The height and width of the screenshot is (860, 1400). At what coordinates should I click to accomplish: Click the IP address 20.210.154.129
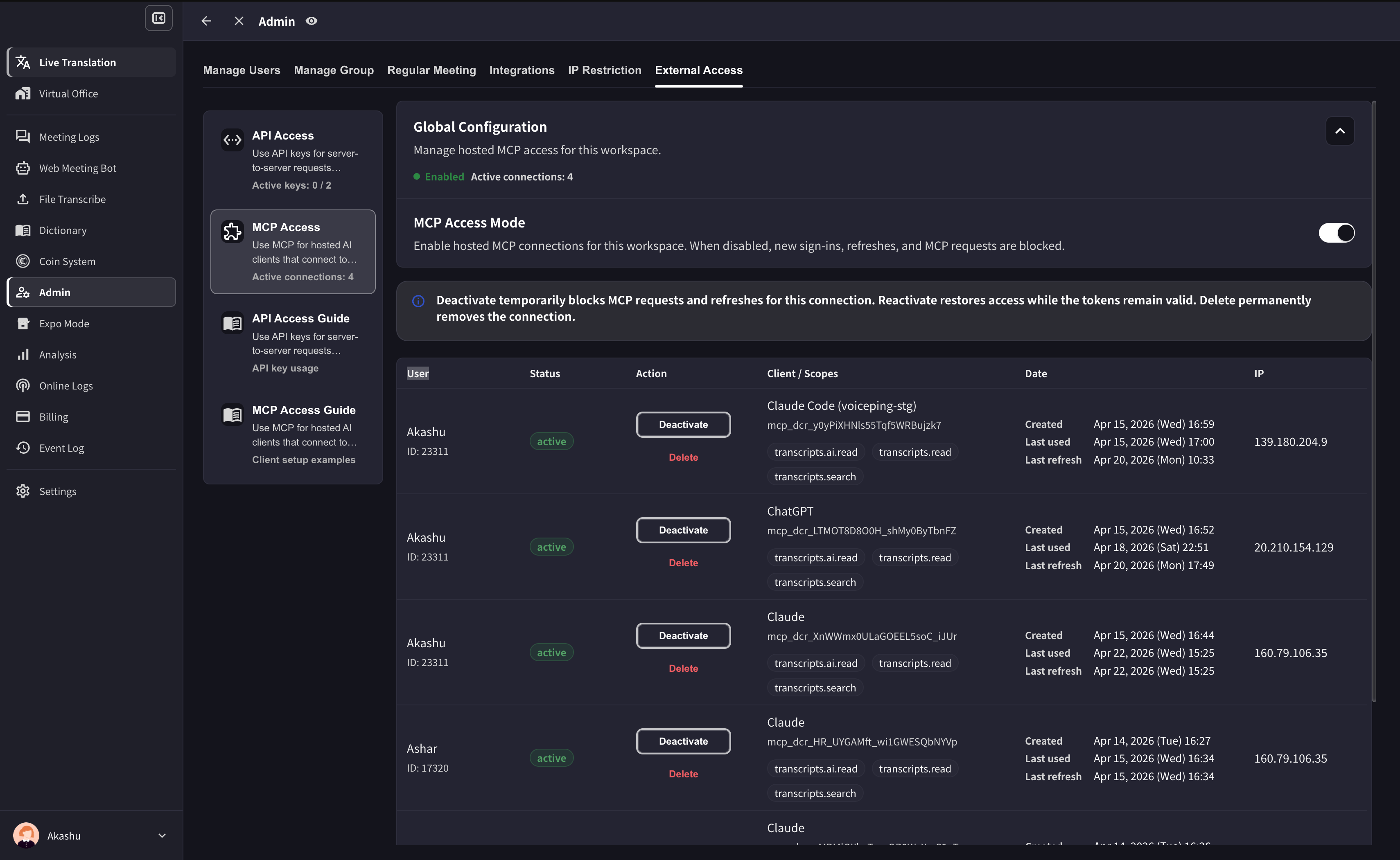[x=1294, y=547]
